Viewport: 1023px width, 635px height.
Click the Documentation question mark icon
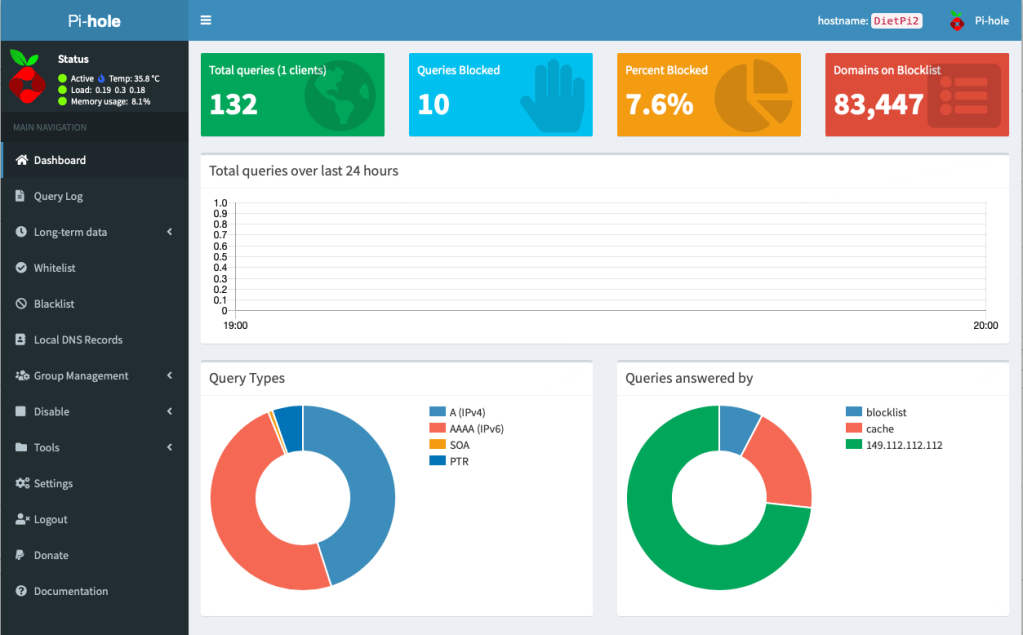tap(21, 592)
